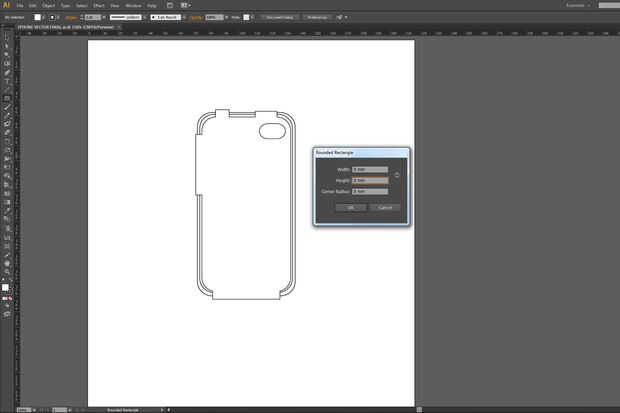Open the Window menu
The height and width of the screenshot is (413, 620).
(133, 5)
